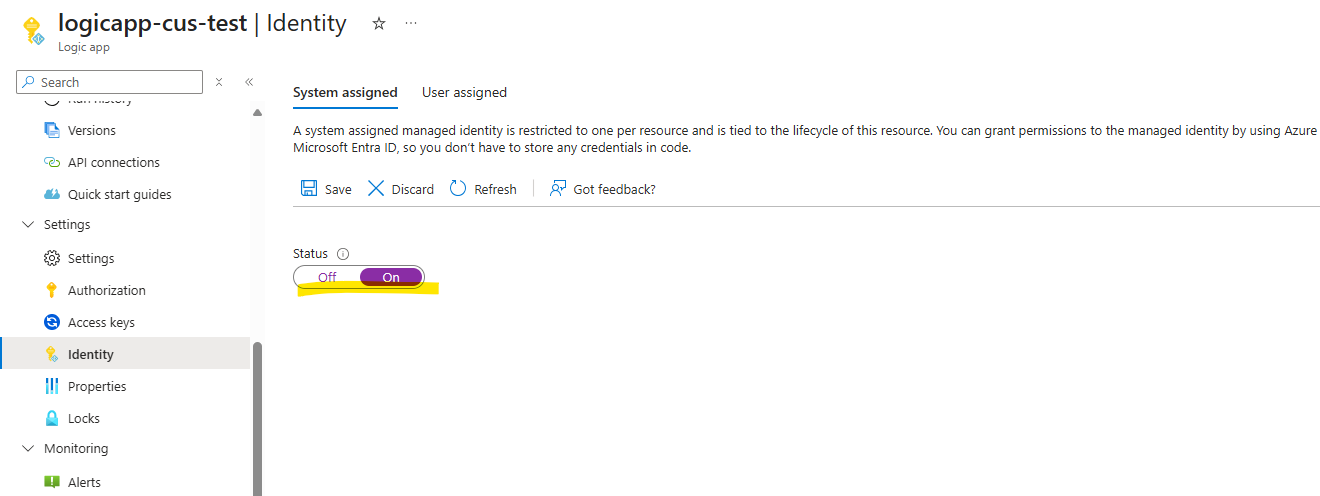Click the Got feedback person icon
The width and height of the screenshot is (1320, 496).
558,189
